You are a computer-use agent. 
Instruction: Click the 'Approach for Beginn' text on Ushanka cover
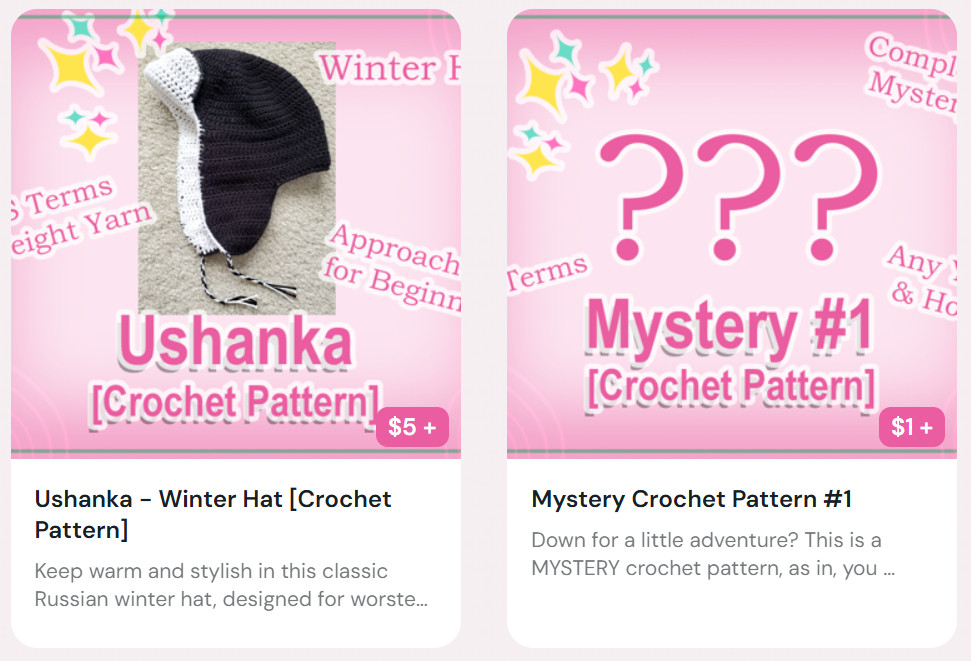coord(393,267)
